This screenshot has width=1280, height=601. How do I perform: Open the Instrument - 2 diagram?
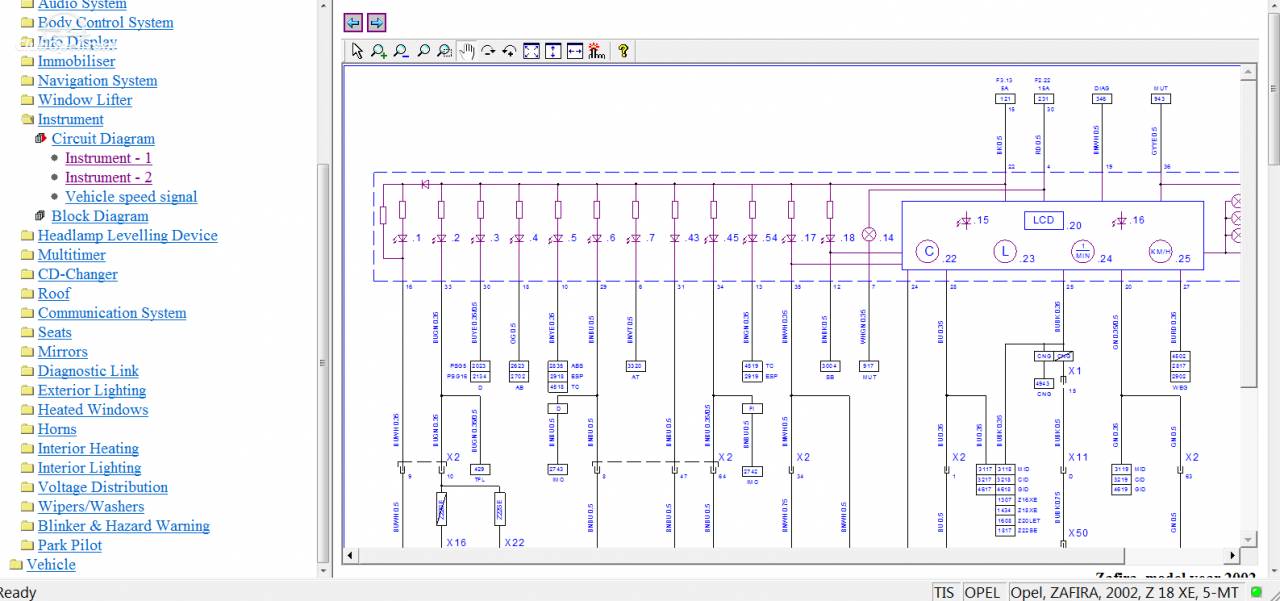pos(108,178)
